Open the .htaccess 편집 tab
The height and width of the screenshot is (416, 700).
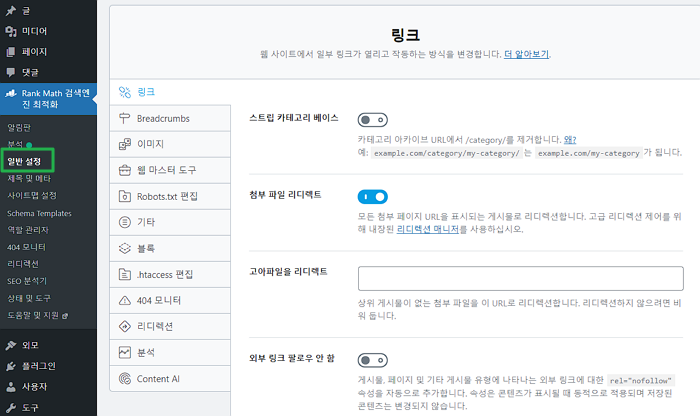click(x=170, y=275)
